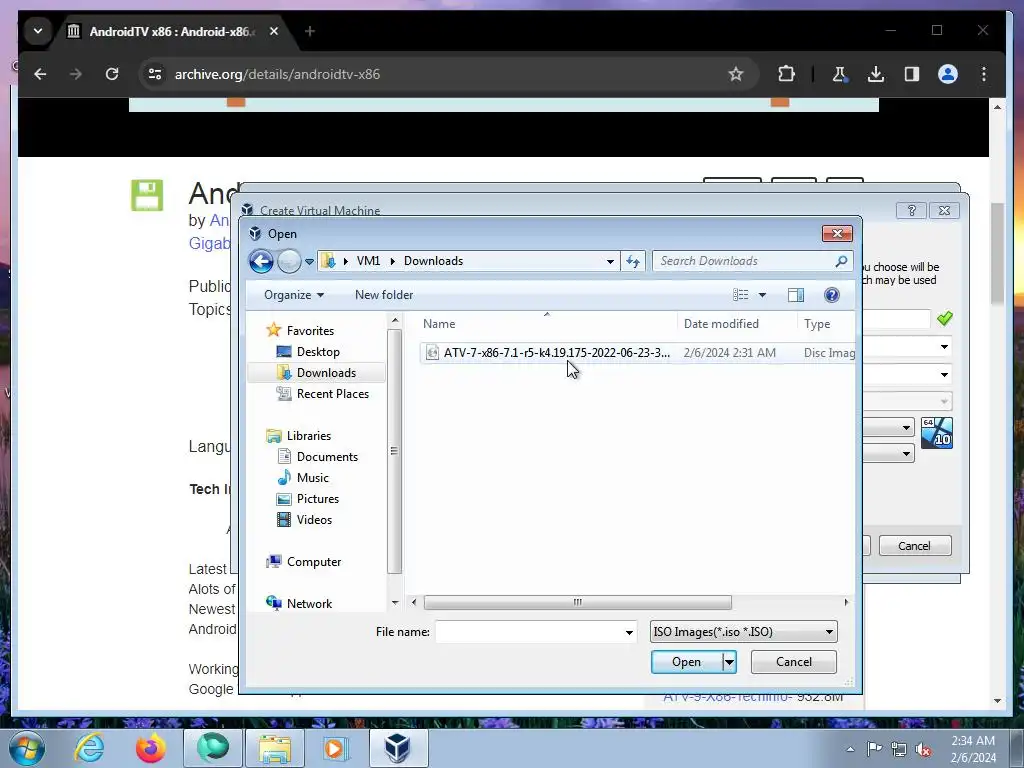Open the Organize menu
This screenshot has height=768, width=1024.
[x=293, y=295]
